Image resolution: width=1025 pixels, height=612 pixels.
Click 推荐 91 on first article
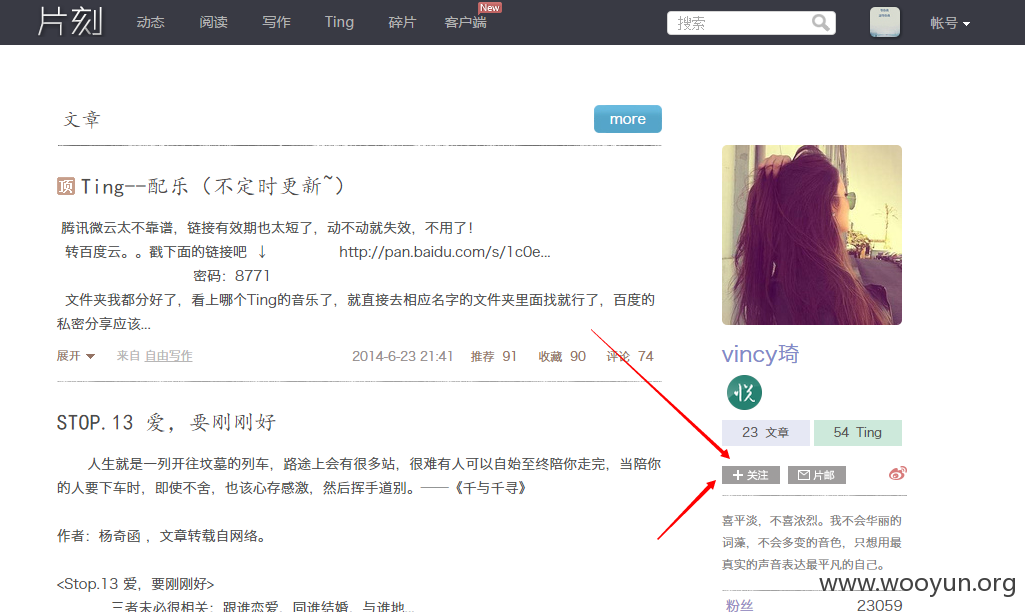point(494,356)
